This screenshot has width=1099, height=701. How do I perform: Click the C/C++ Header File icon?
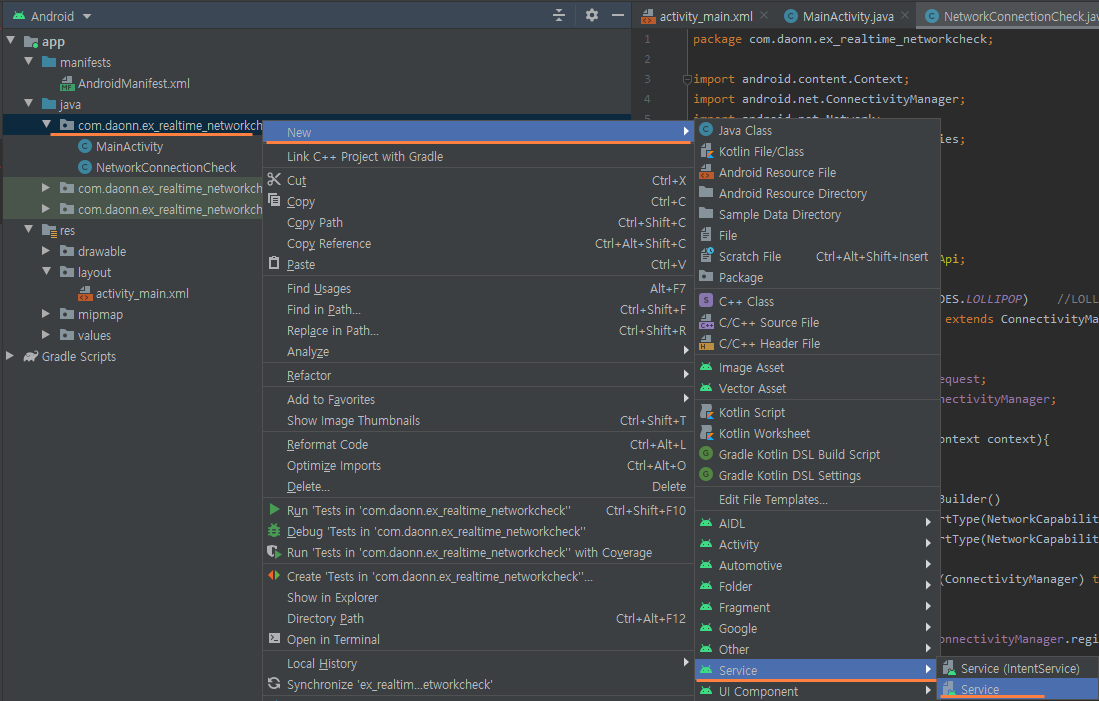pos(706,343)
